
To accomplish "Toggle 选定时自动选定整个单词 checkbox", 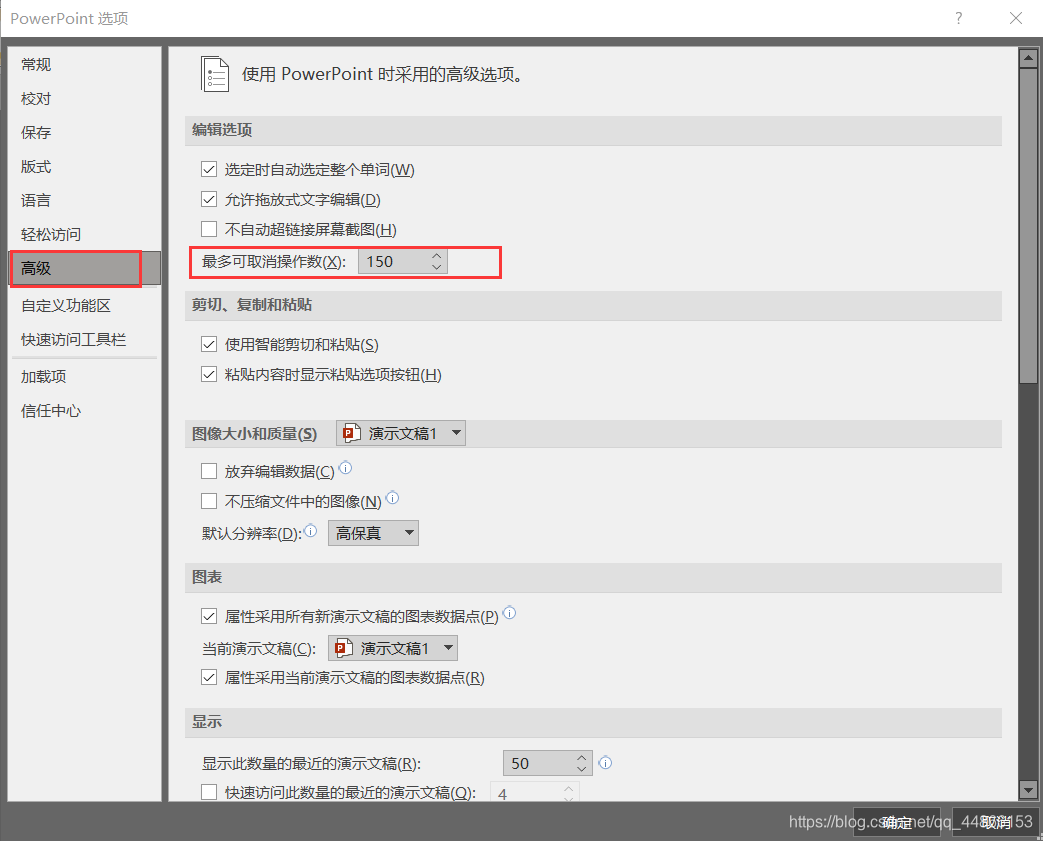I will point(209,169).
